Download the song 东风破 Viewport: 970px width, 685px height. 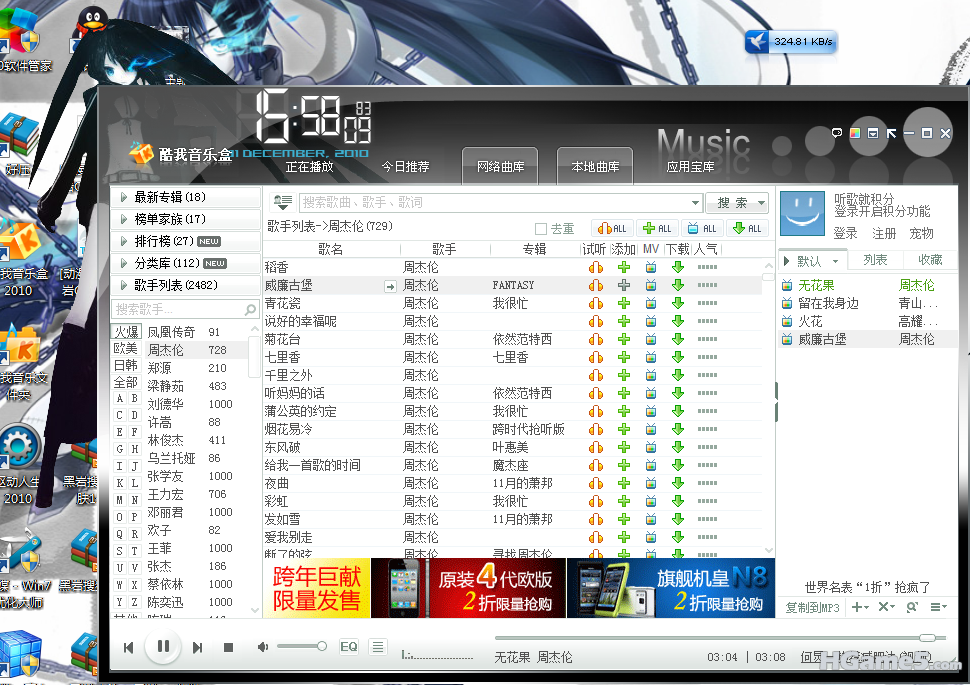[x=678, y=447]
